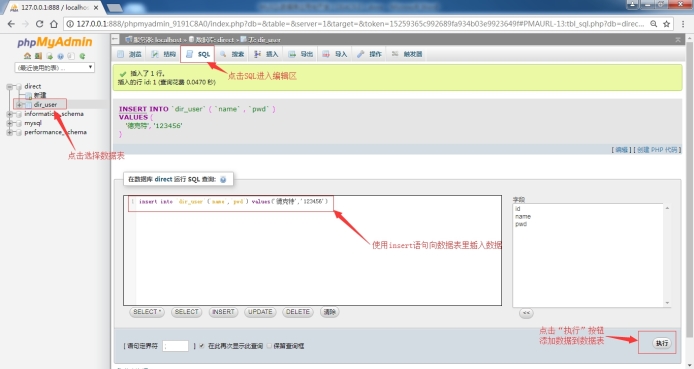Open the query window icon in sidebar

[x=50, y=56]
